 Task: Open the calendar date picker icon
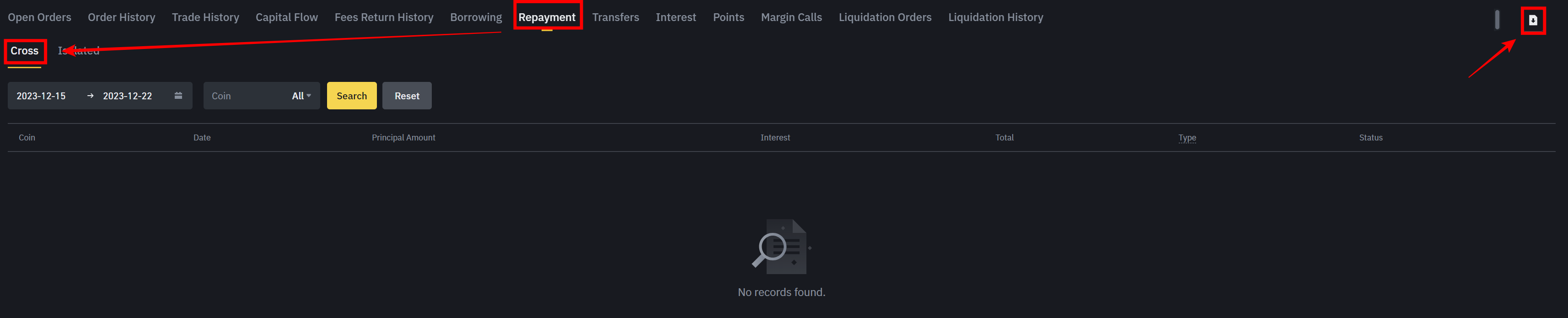(x=178, y=96)
